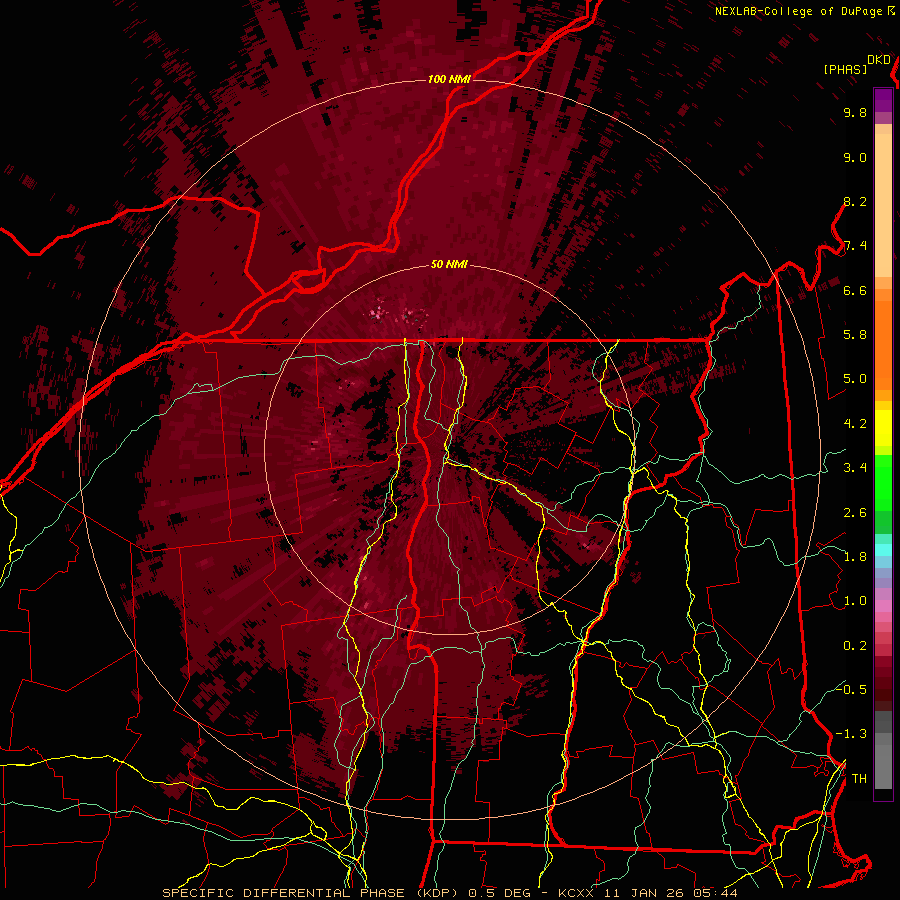This screenshot has height=900, width=900.
Task: Click the 50 NMI range ring label
Action: coord(449,265)
